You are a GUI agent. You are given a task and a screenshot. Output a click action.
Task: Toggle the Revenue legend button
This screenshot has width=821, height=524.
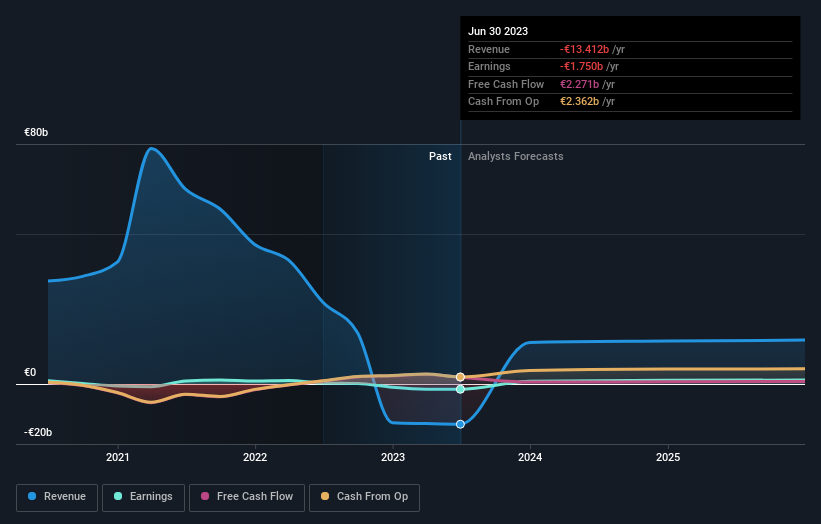57,497
